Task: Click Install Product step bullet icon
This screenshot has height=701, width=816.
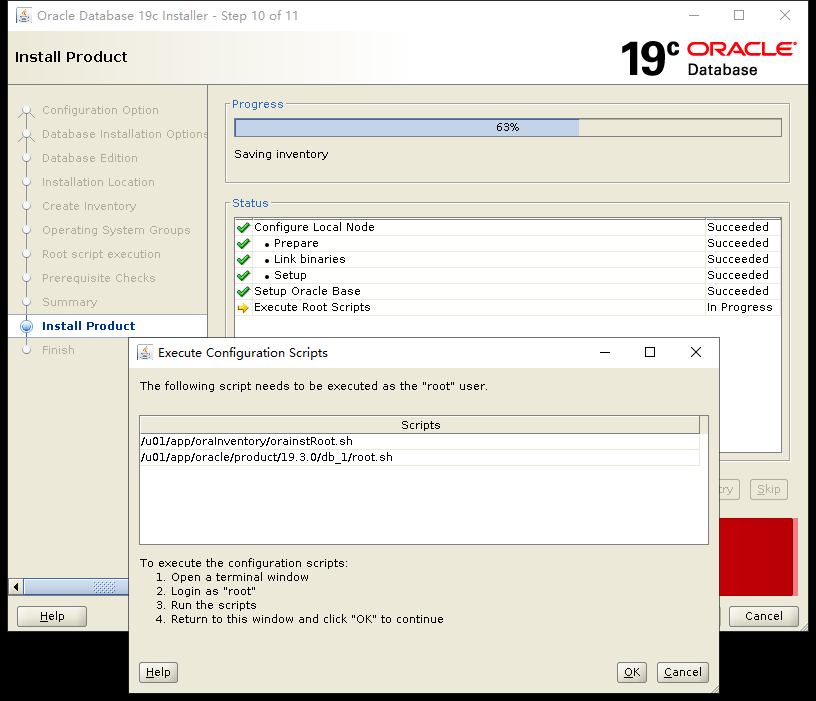Action: tap(26, 326)
